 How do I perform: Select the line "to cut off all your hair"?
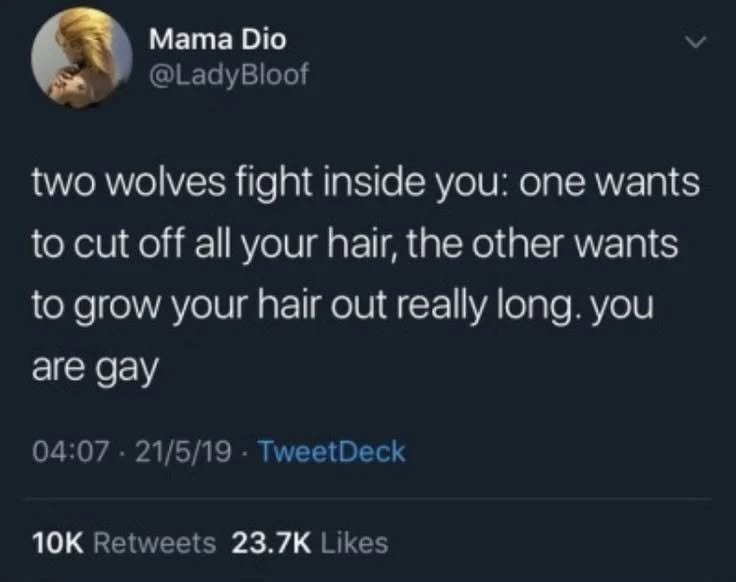(x=355, y=245)
